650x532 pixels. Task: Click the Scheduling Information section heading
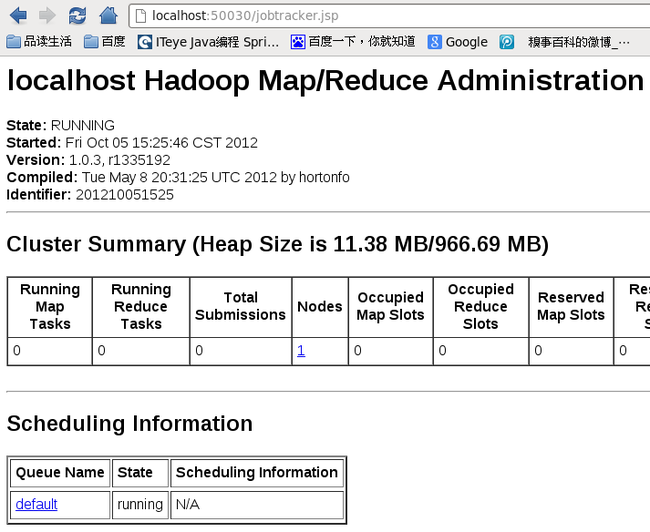(x=130, y=423)
